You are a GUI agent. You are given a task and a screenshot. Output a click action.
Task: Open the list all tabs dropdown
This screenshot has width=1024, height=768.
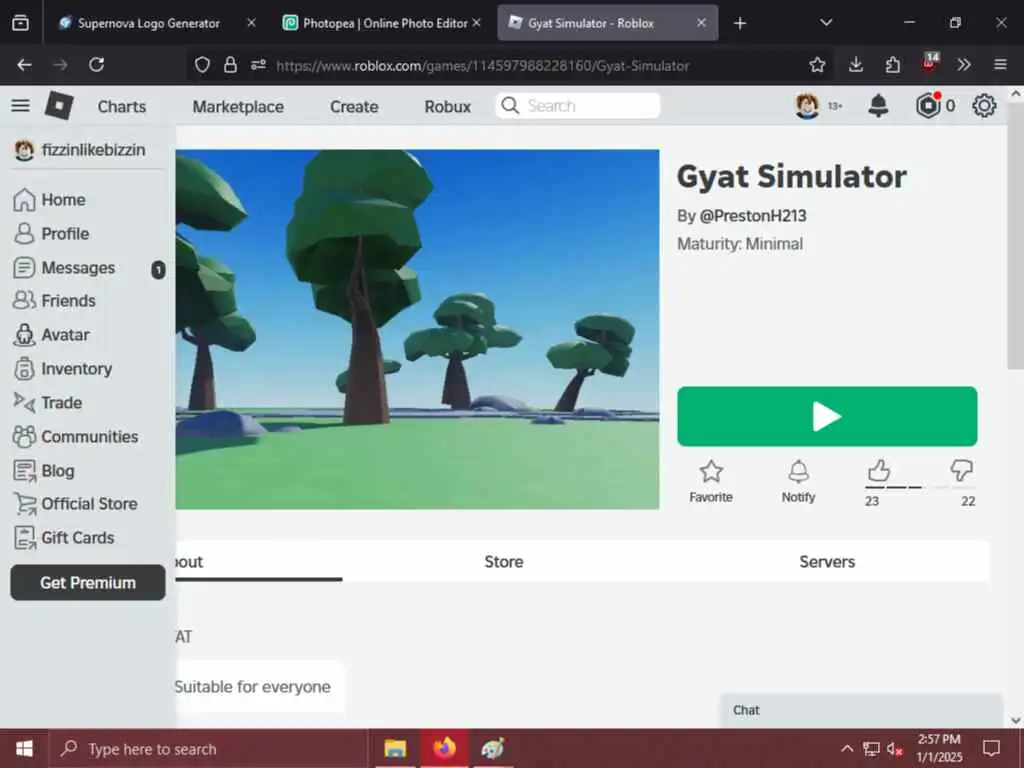point(826,23)
